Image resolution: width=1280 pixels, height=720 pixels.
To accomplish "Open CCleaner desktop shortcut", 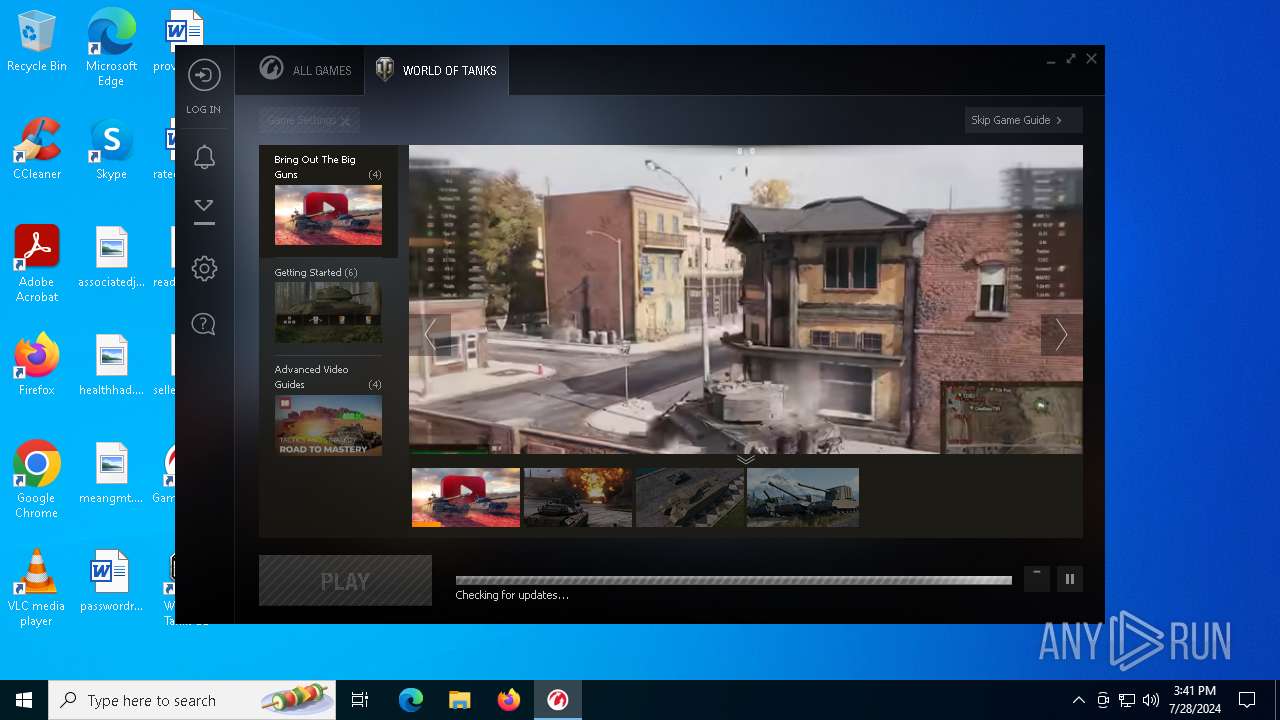I will (37, 149).
